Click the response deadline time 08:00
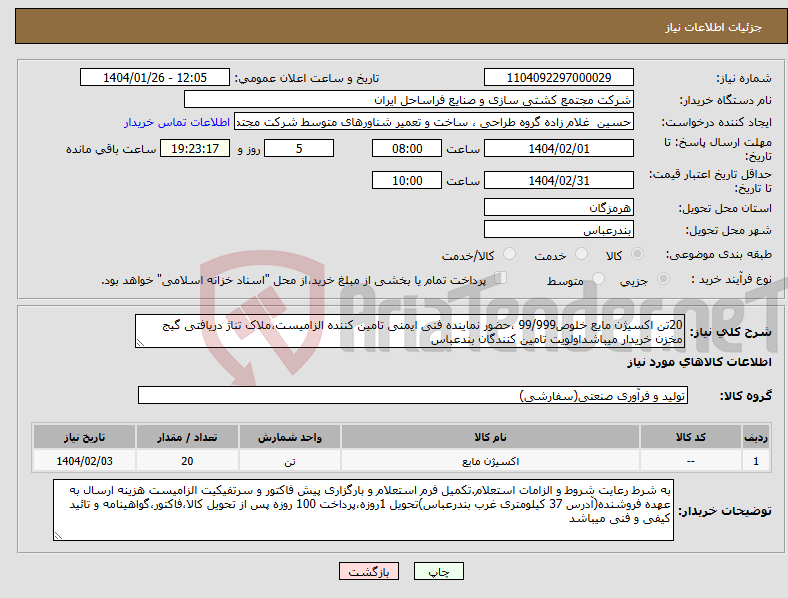788x598 pixels. 407,148
